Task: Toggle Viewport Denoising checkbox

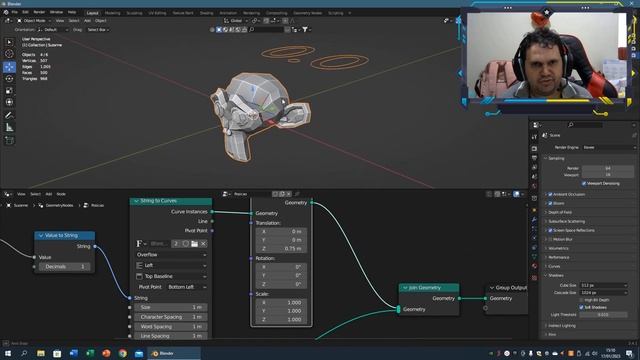Action: [x=584, y=184]
